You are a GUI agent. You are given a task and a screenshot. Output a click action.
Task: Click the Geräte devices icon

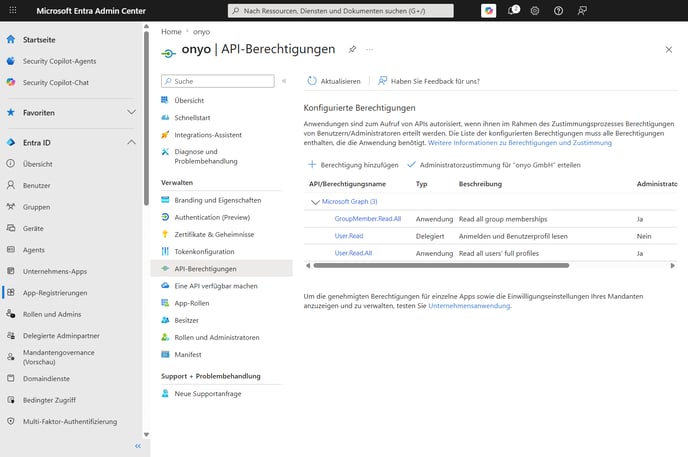(11, 228)
